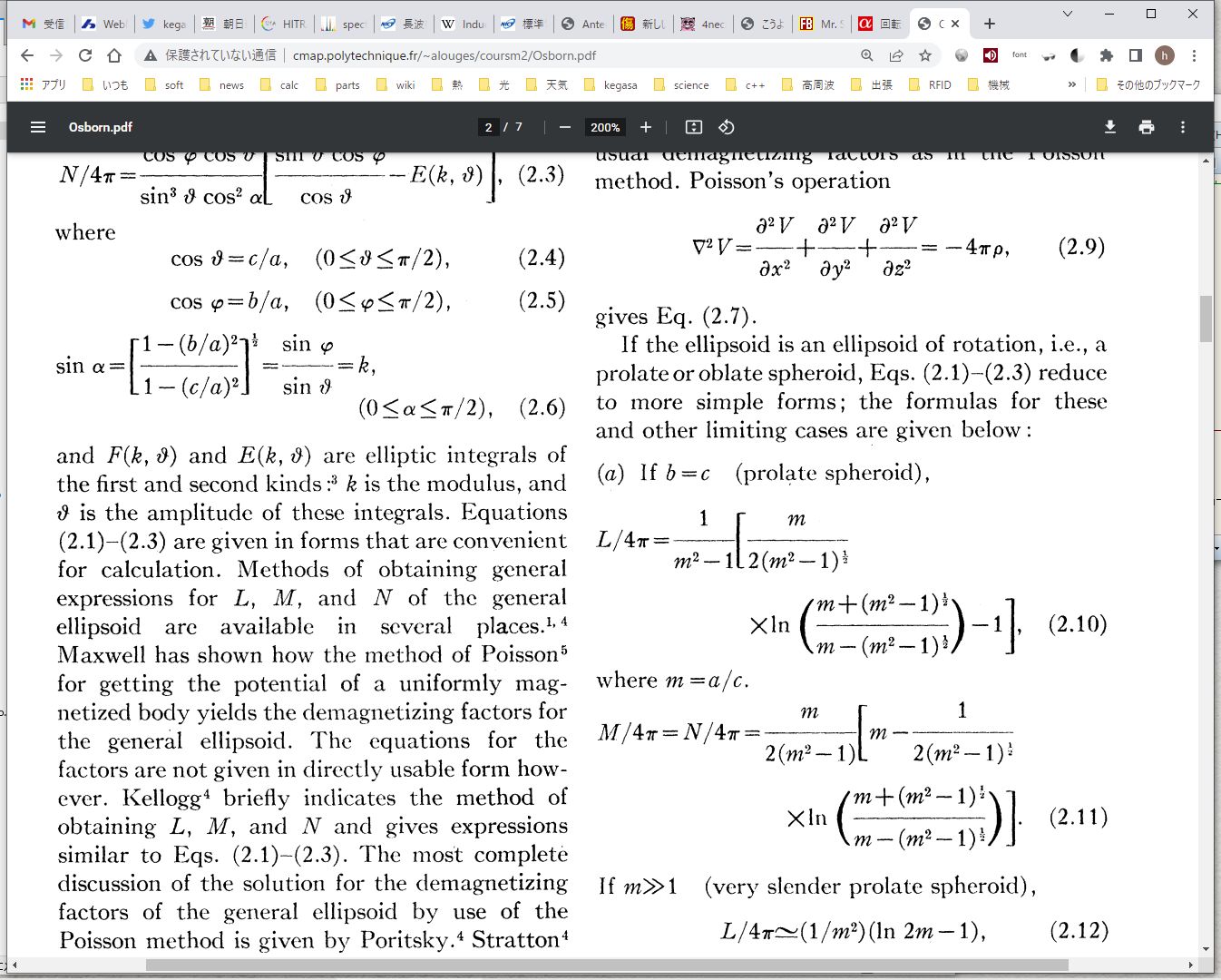The height and width of the screenshot is (980, 1221).
Task: Open the Extensions puzzle icon
Action: click(x=1107, y=55)
